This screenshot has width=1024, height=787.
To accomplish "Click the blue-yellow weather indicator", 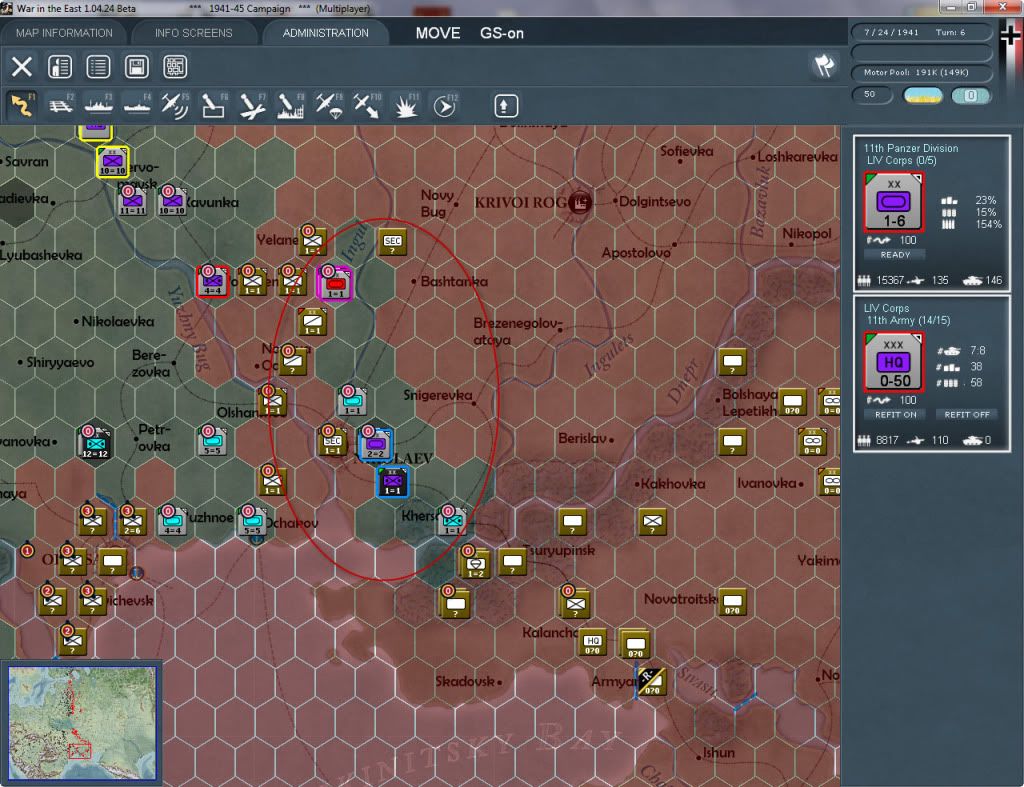I will 923,95.
